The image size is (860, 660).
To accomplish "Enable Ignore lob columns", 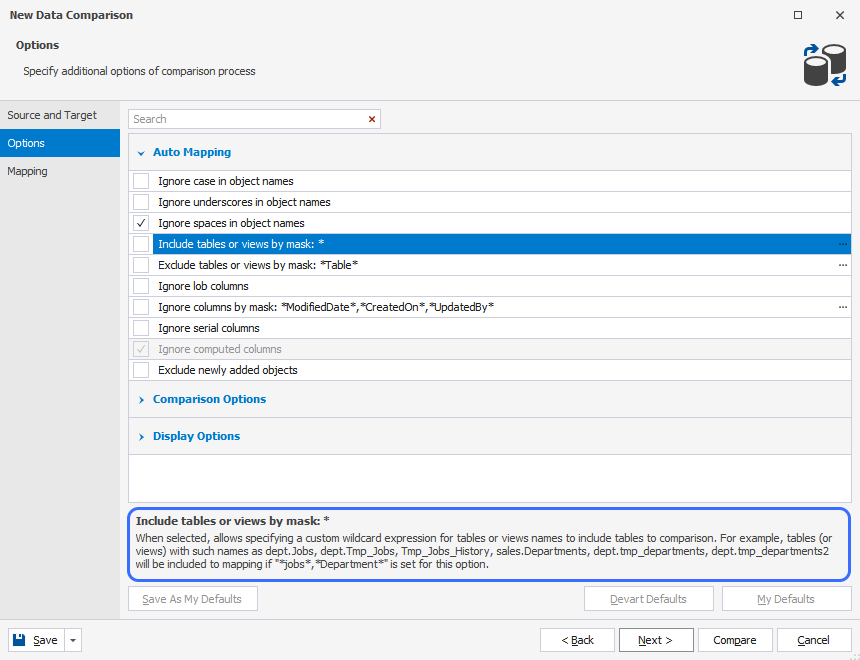I will [140, 286].
